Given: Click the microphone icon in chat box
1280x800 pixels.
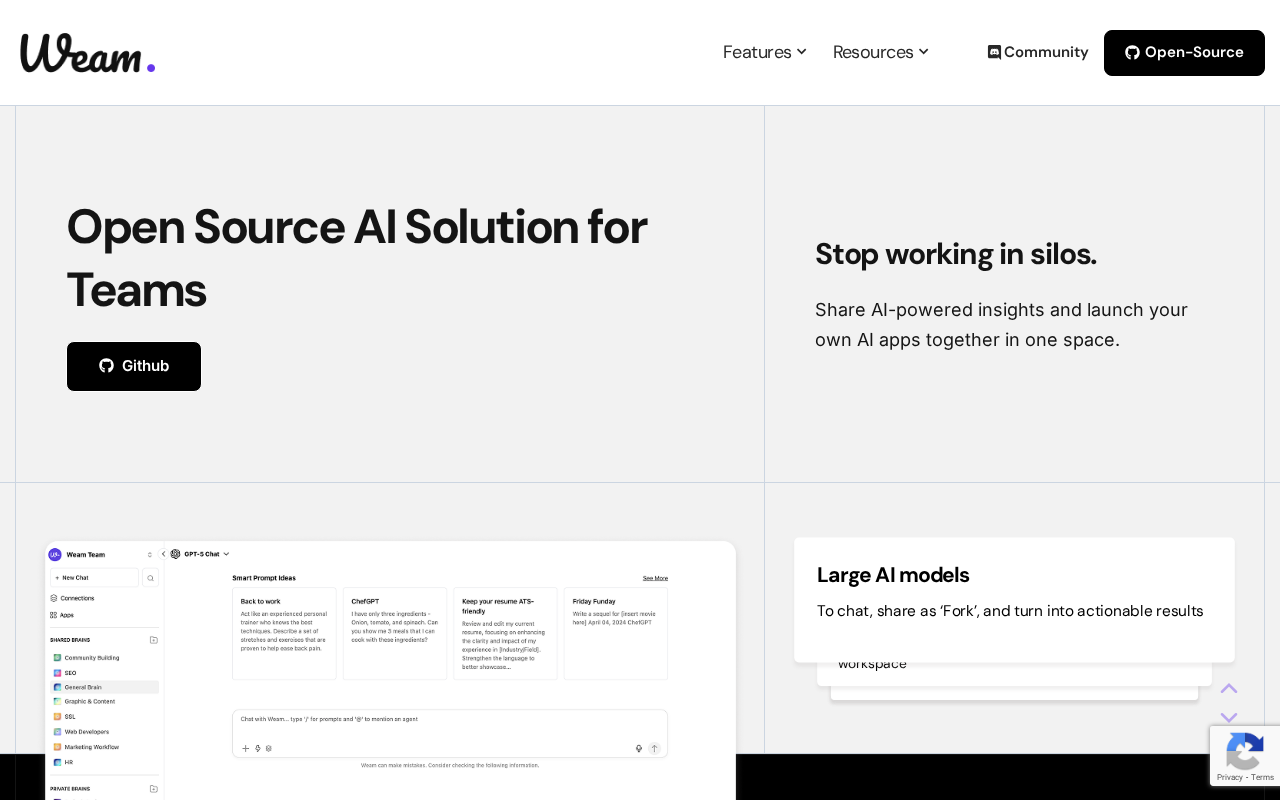Looking at the screenshot, I should pos(639,748).
